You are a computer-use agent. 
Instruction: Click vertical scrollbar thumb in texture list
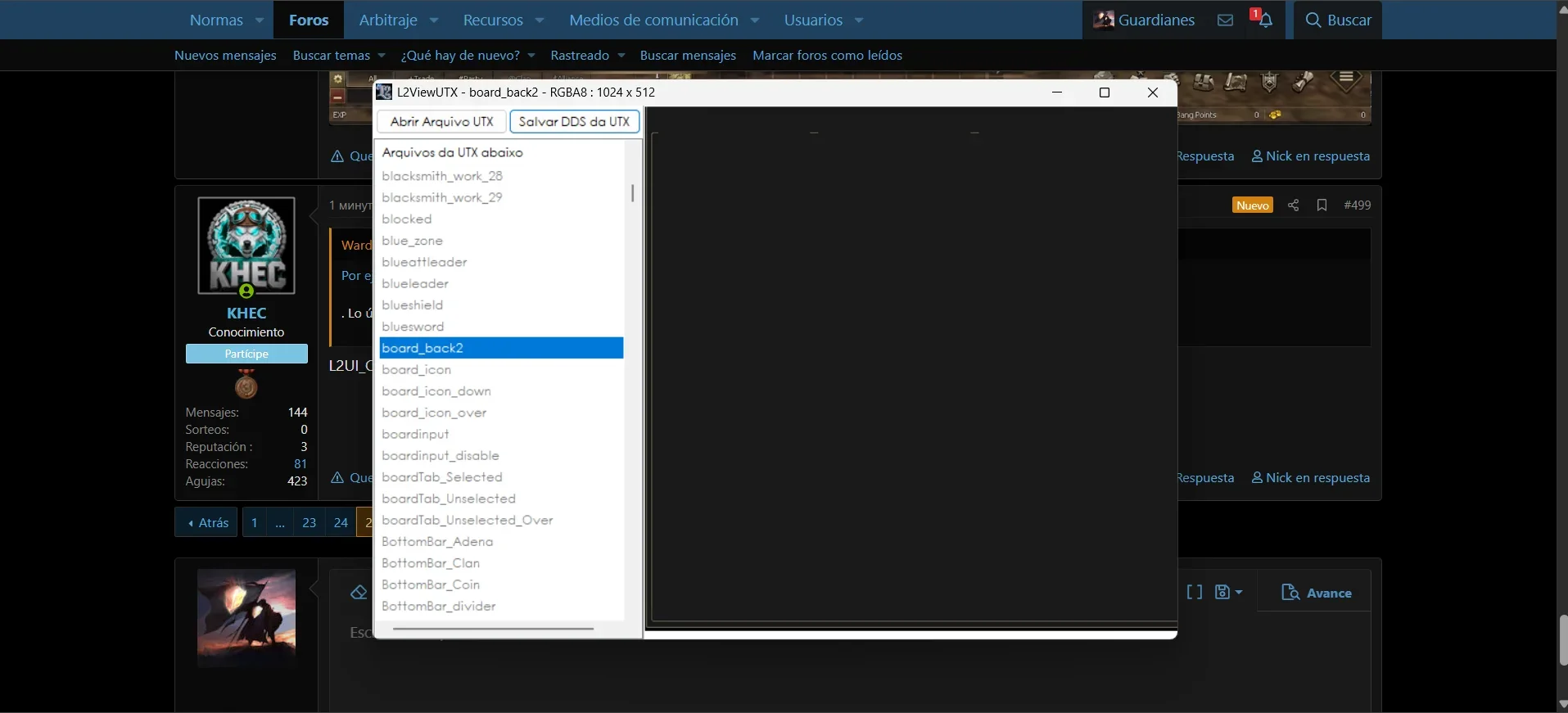[632, 193]
